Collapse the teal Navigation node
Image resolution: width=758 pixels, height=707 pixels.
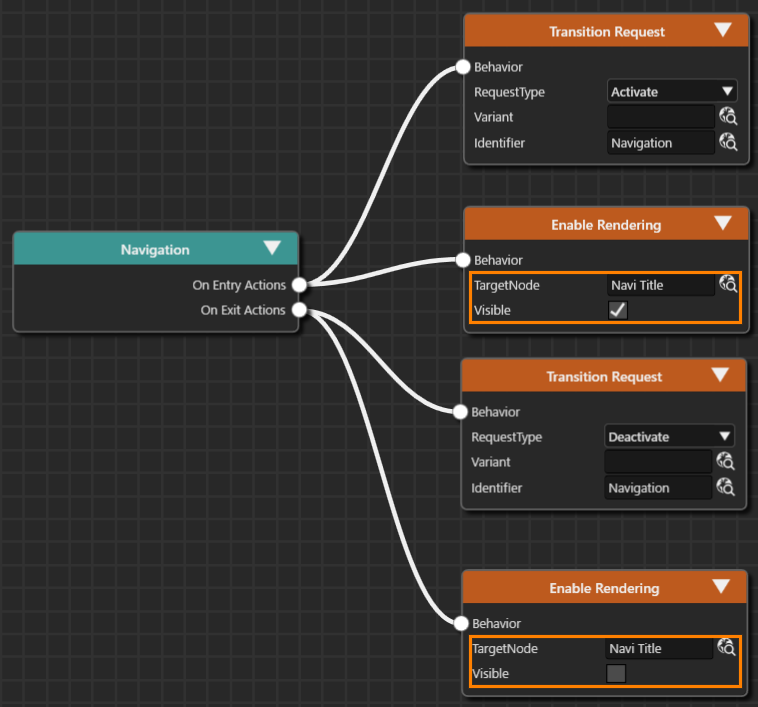pyautogui.click(x=272, y=248)
